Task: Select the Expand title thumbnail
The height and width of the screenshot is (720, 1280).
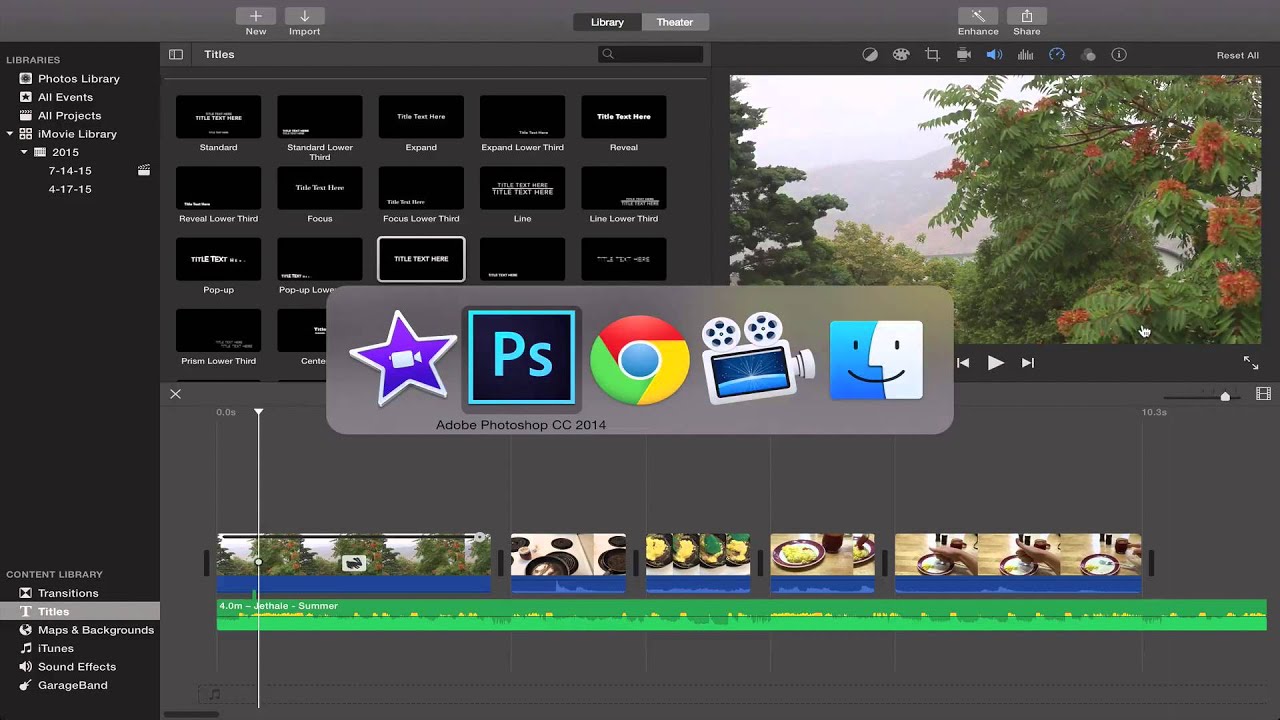Action: [421, 117]
